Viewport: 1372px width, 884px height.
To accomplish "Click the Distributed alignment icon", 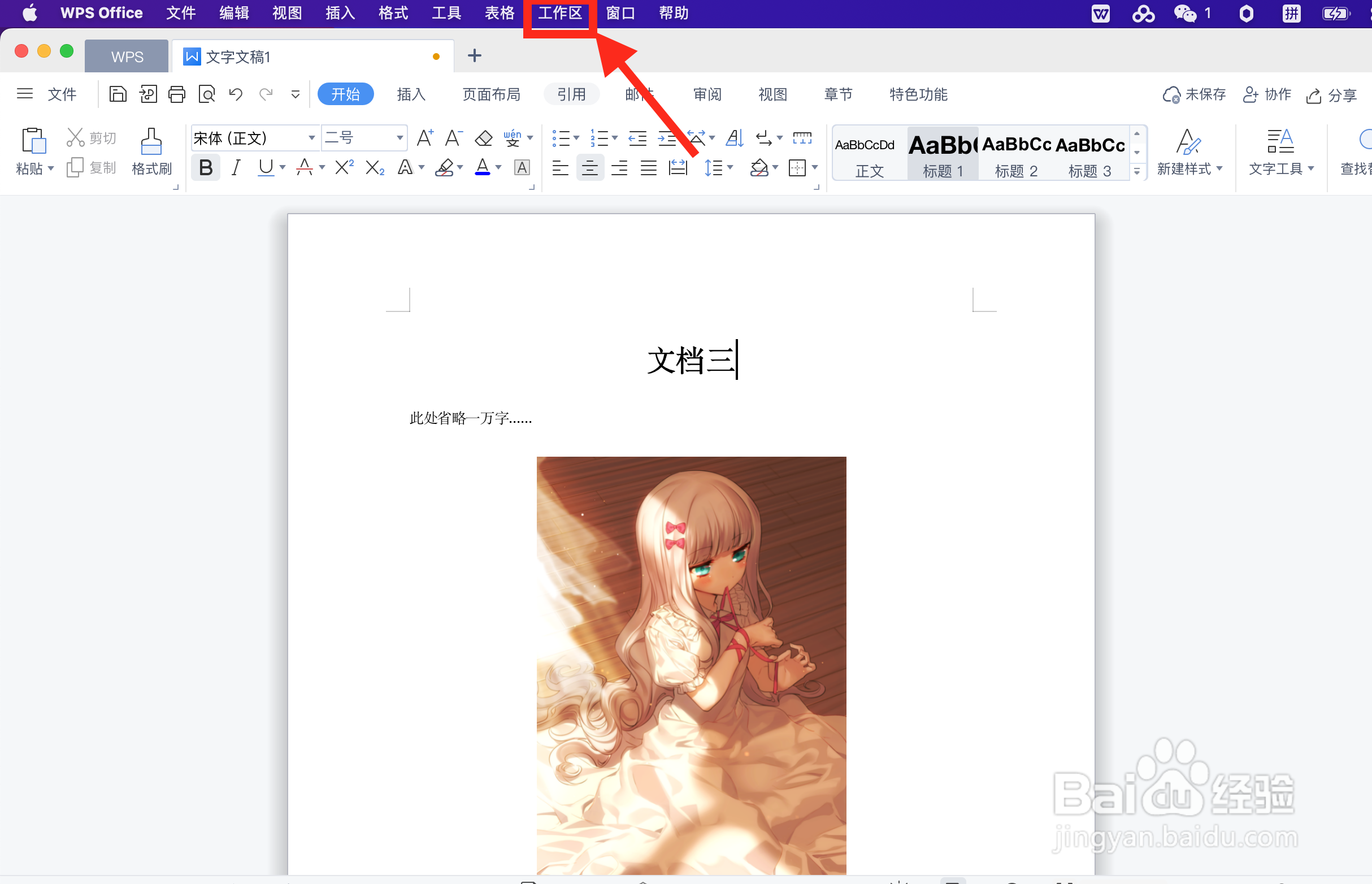I will (678, 168).
